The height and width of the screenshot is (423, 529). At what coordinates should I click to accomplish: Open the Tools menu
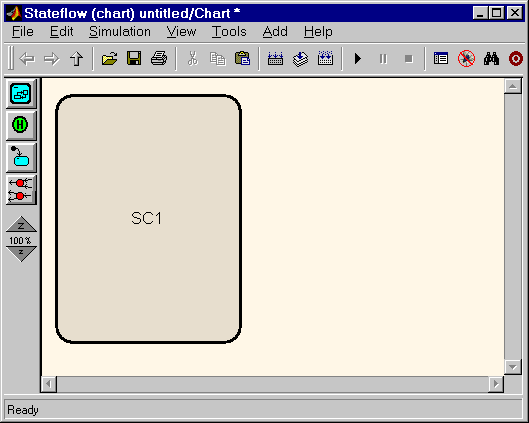[229, 32]
